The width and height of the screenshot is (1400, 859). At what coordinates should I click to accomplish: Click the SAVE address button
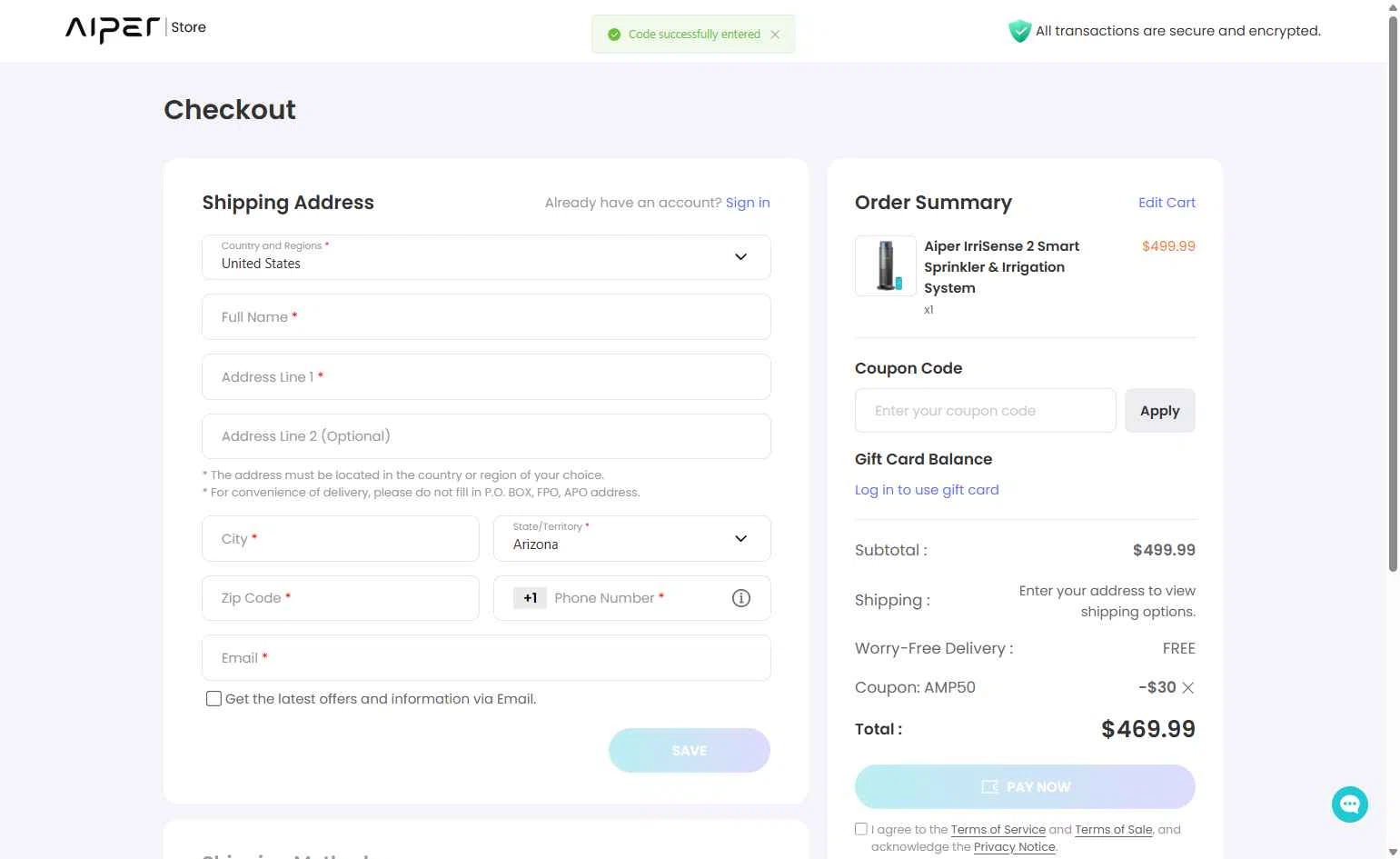[690, 751]
